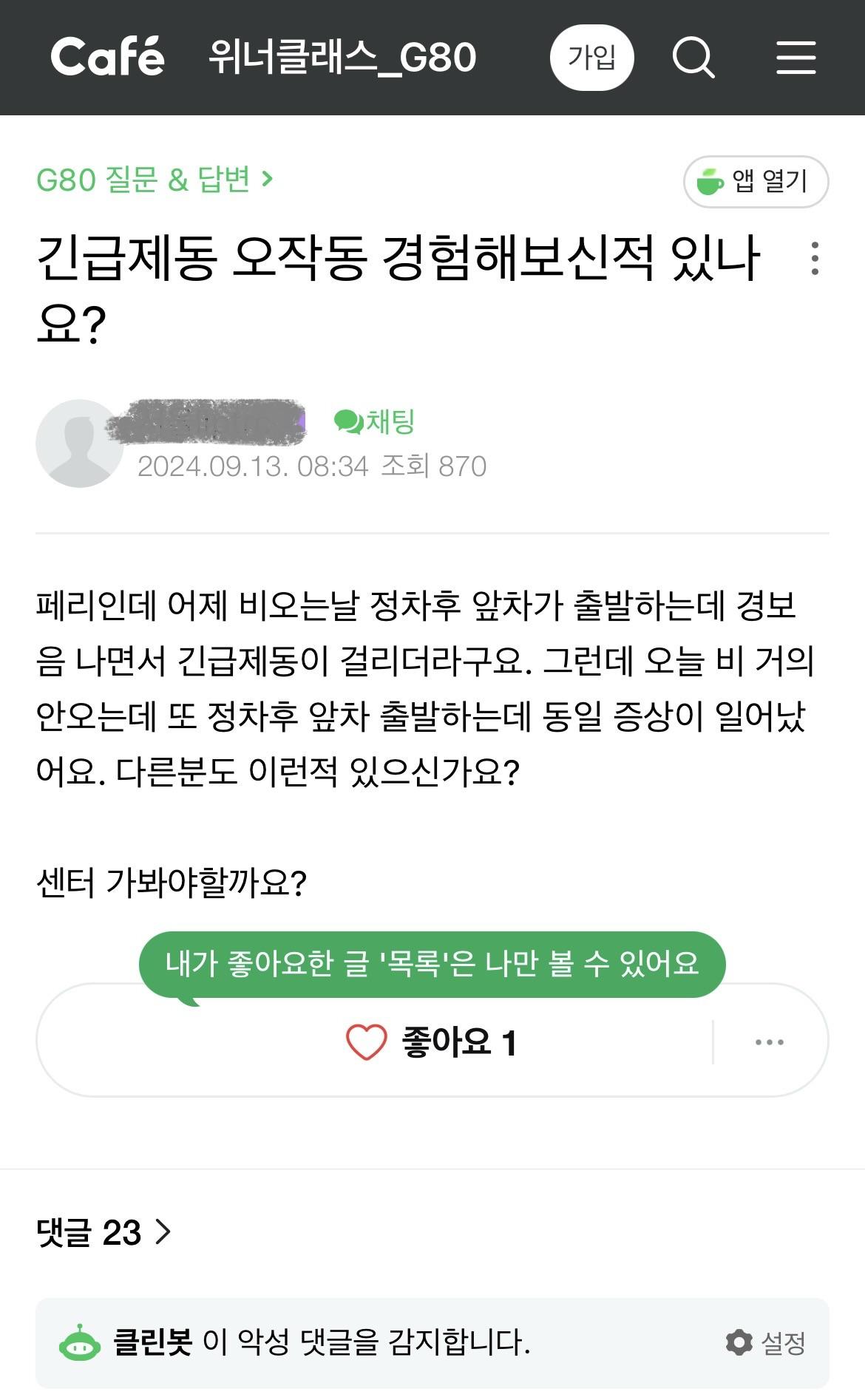
Task: Open the 위너클래스_G80 cafe home
Action: pyautogui.click(x=342, y=58)
